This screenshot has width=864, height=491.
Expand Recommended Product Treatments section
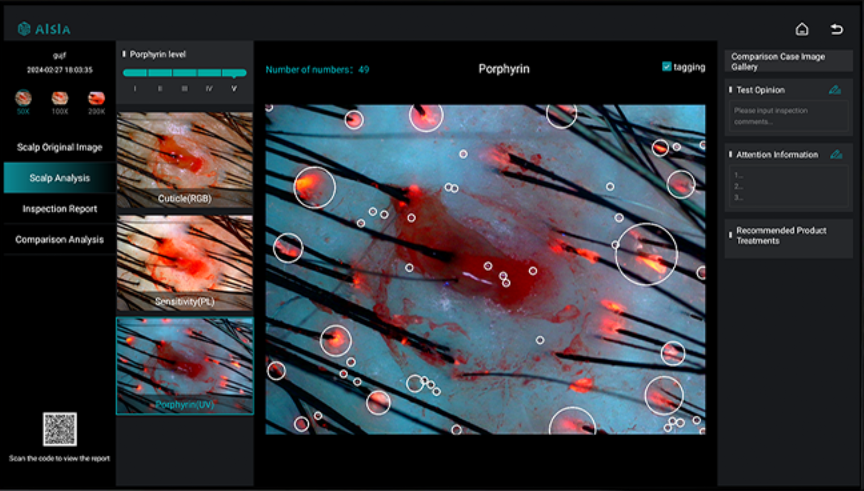pyautogui.click(x=788, y=235)
